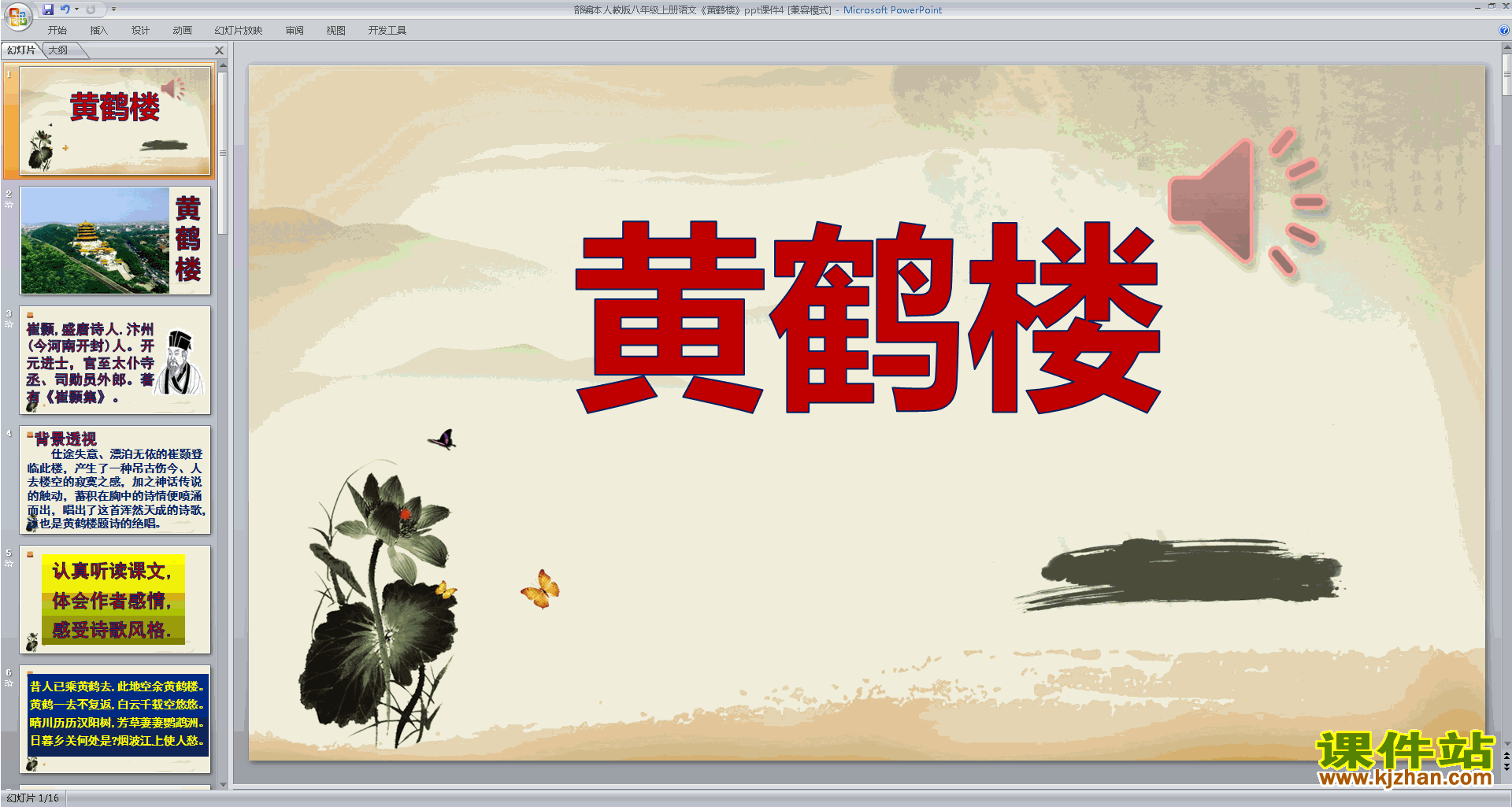The height and width of the screenshot is (807, 1512).
Task: Click the Save icon in Quick Access
Action: click(x=48, y=9)
